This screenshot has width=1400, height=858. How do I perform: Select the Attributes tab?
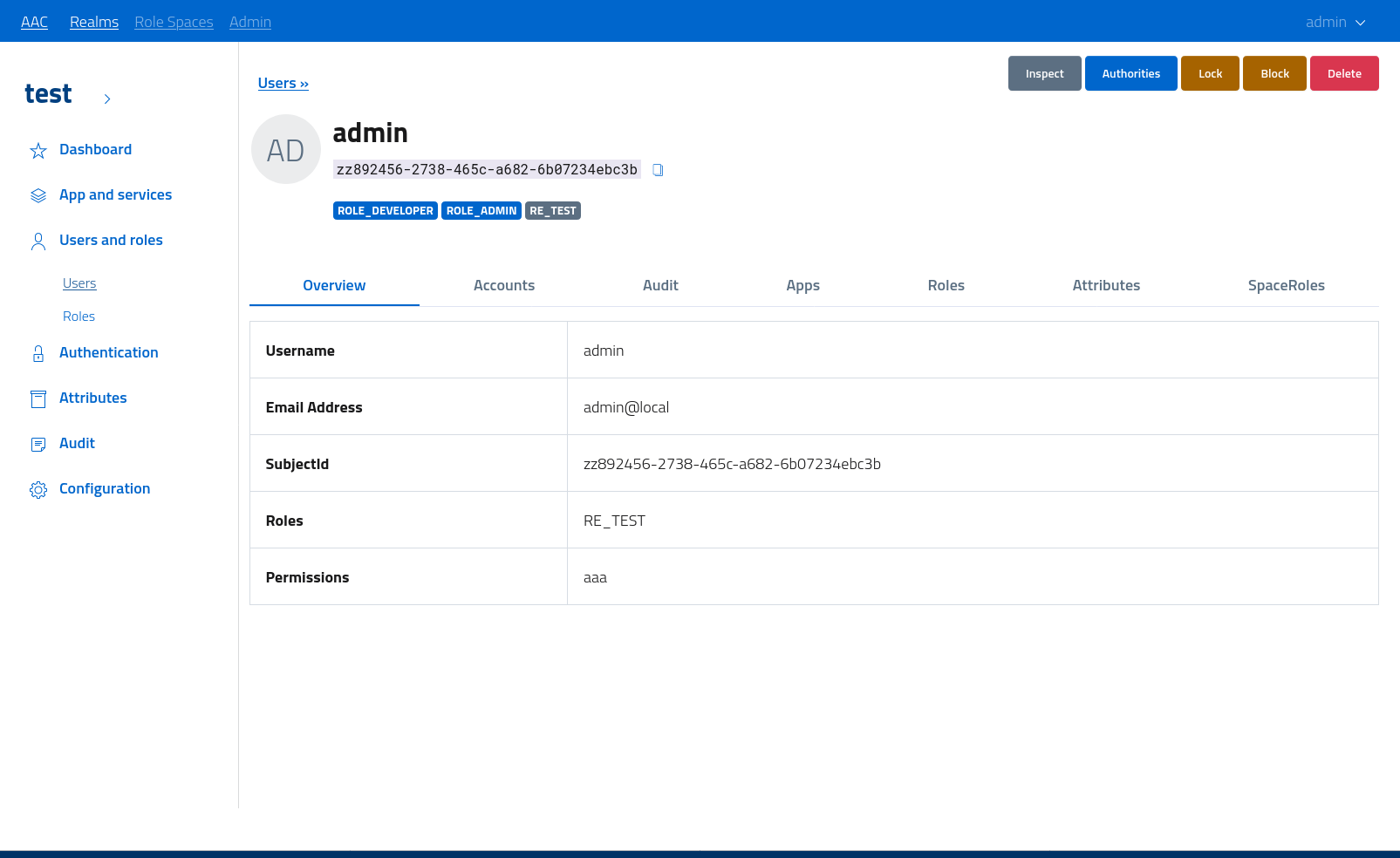tap(1106, 285)
